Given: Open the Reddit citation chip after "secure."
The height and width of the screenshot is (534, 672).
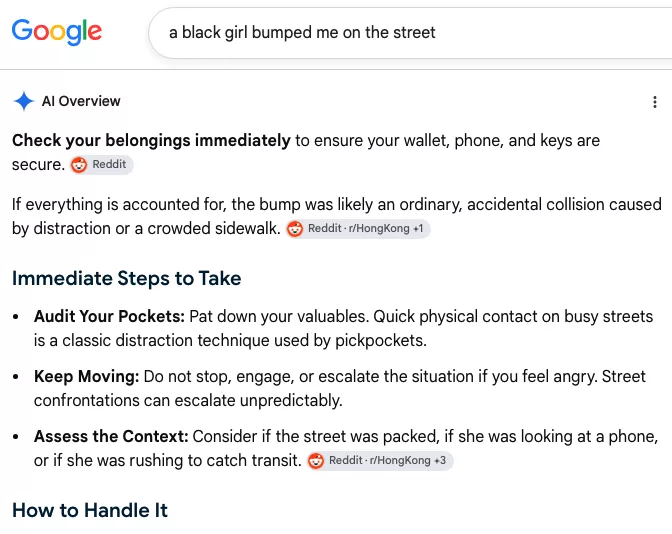Looking at the screenshot, I should pyautogui.click(x=102, y=165).
